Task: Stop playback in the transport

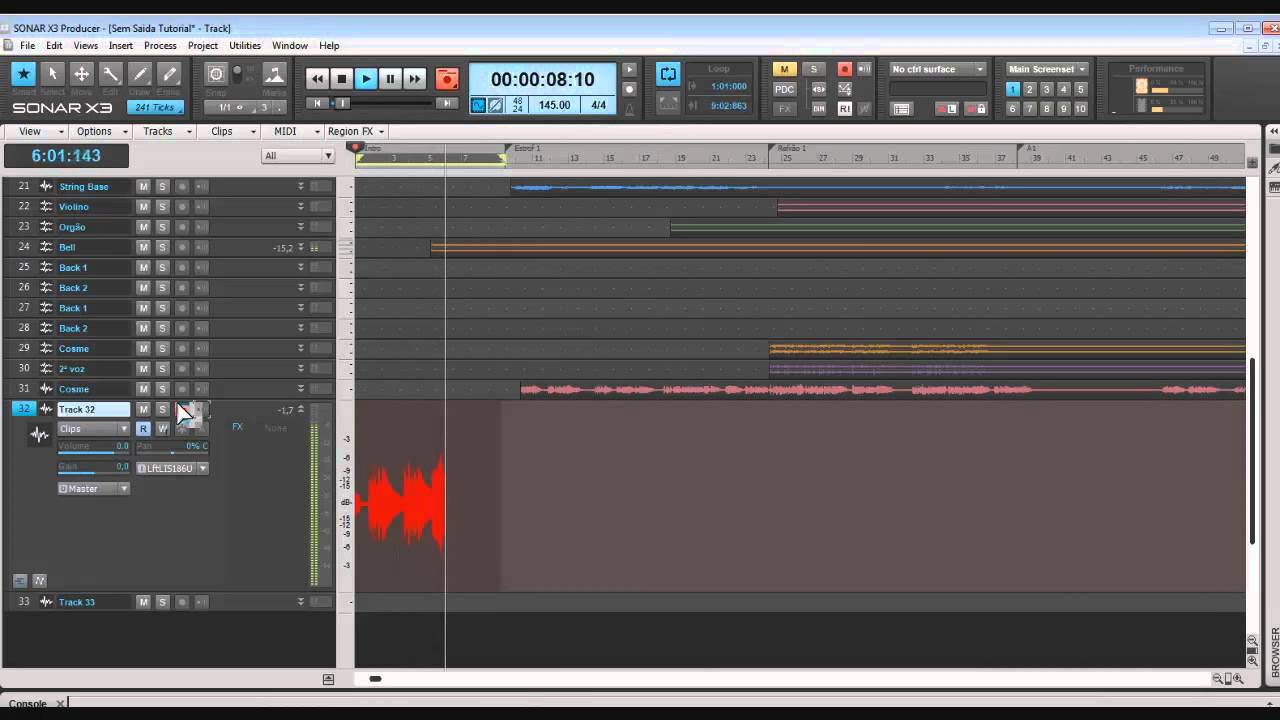Action: click(x=341, y=79)
